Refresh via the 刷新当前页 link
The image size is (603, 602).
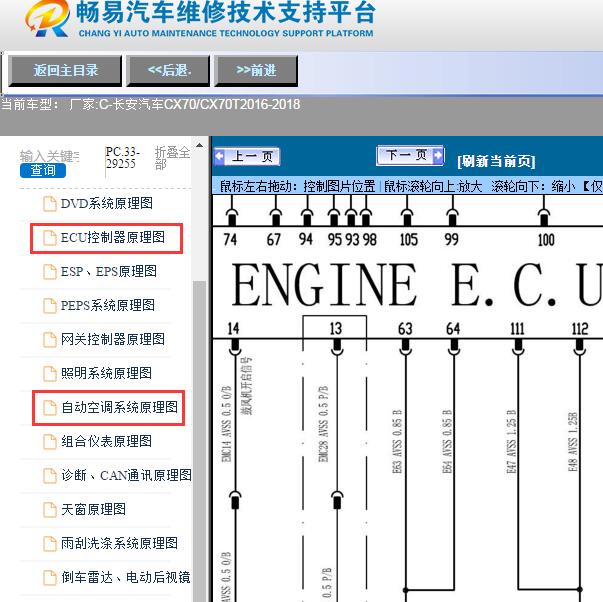point(496,161)
